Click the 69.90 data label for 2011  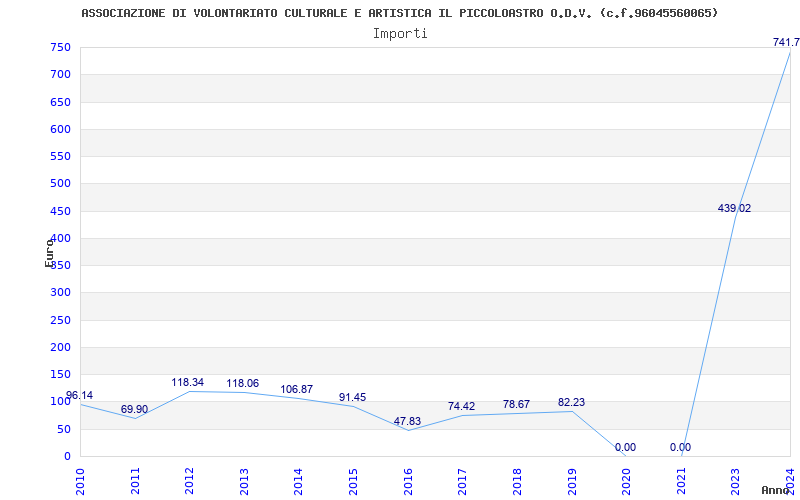point(134,409)
